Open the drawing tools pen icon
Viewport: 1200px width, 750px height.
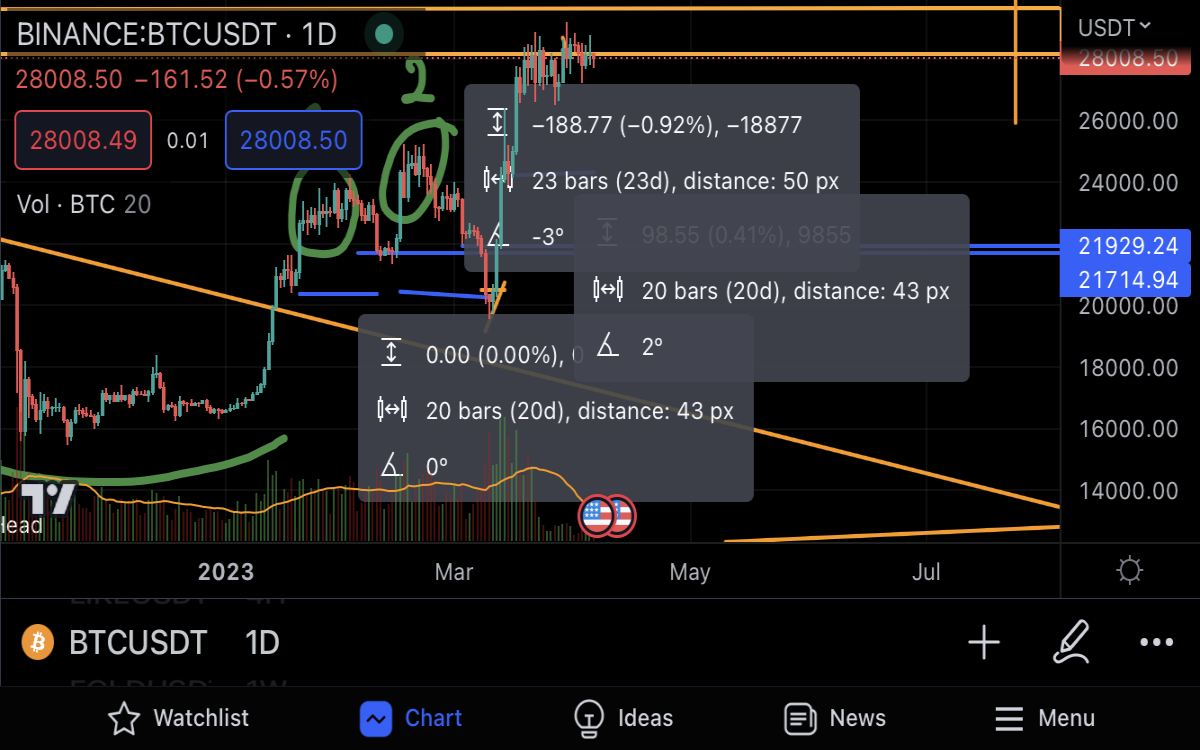tap(1071, 642)
